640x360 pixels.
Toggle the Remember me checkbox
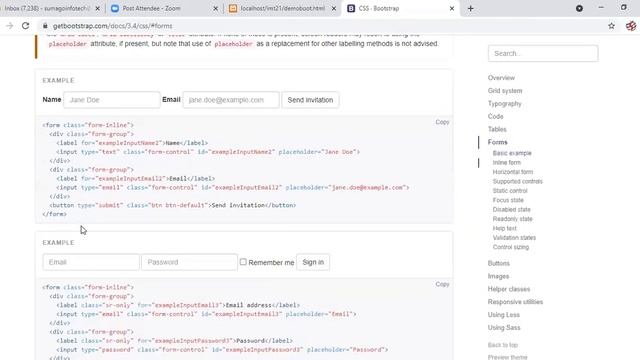click(x=243, y=262)
